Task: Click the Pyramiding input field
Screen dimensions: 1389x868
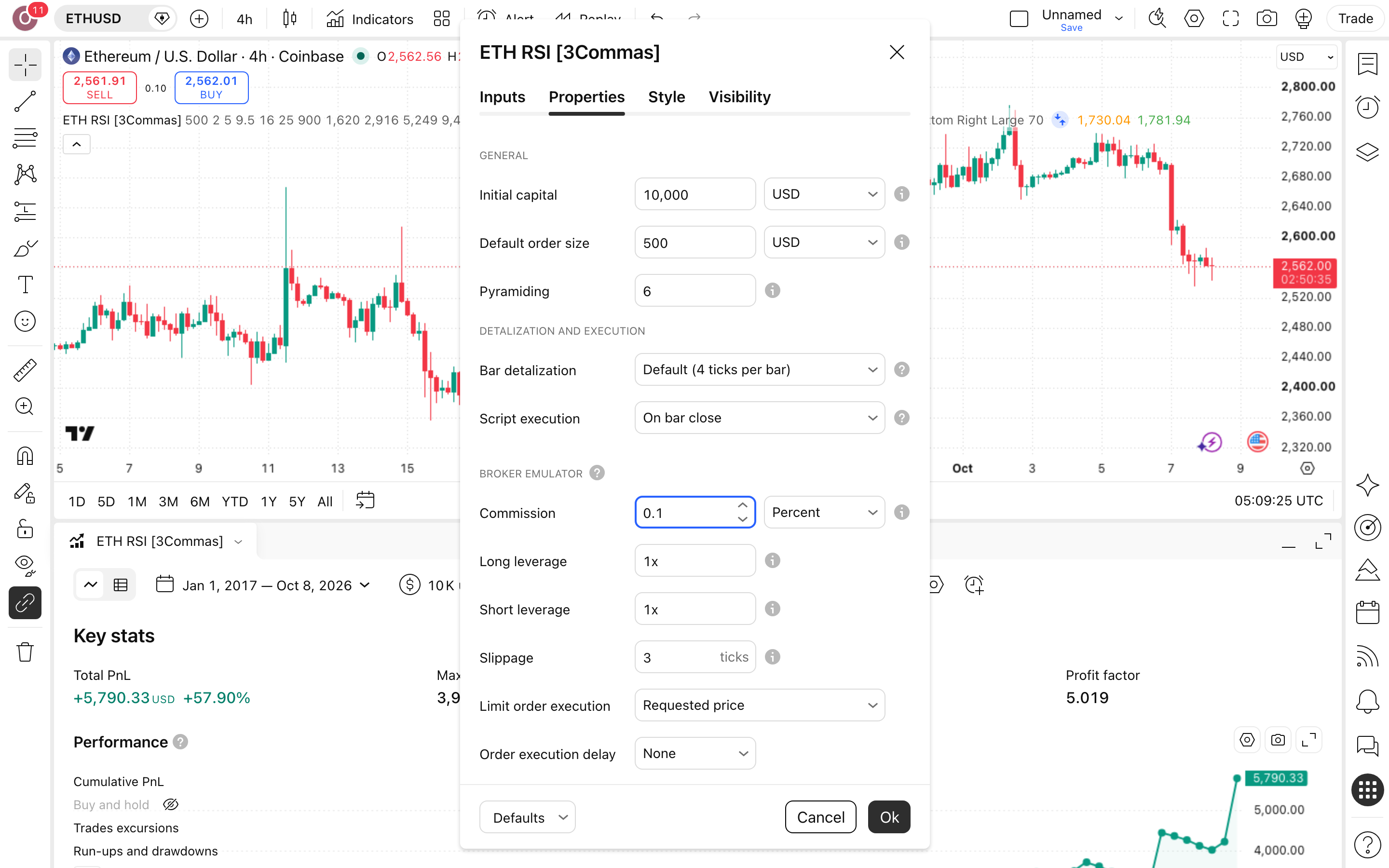Action: point(695,290)
